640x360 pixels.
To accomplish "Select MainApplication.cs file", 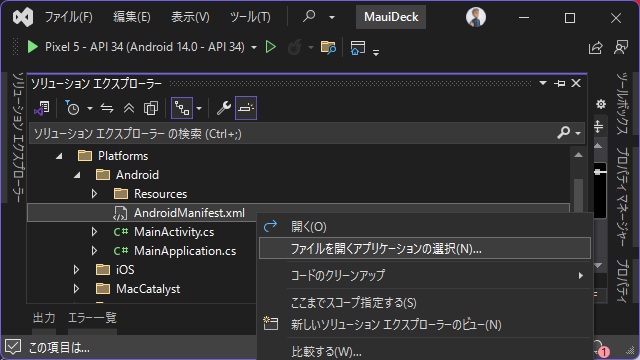I will 185,251.
